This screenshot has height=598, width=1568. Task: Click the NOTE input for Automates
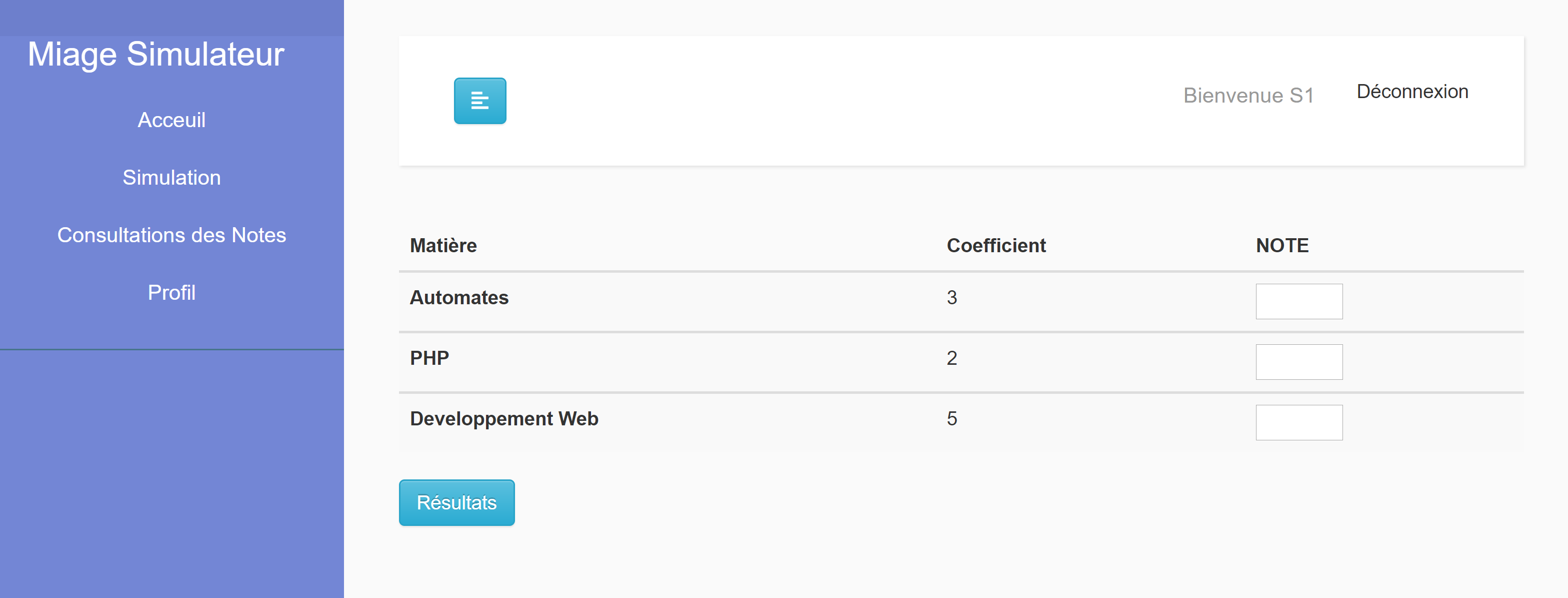point(1299,301)
